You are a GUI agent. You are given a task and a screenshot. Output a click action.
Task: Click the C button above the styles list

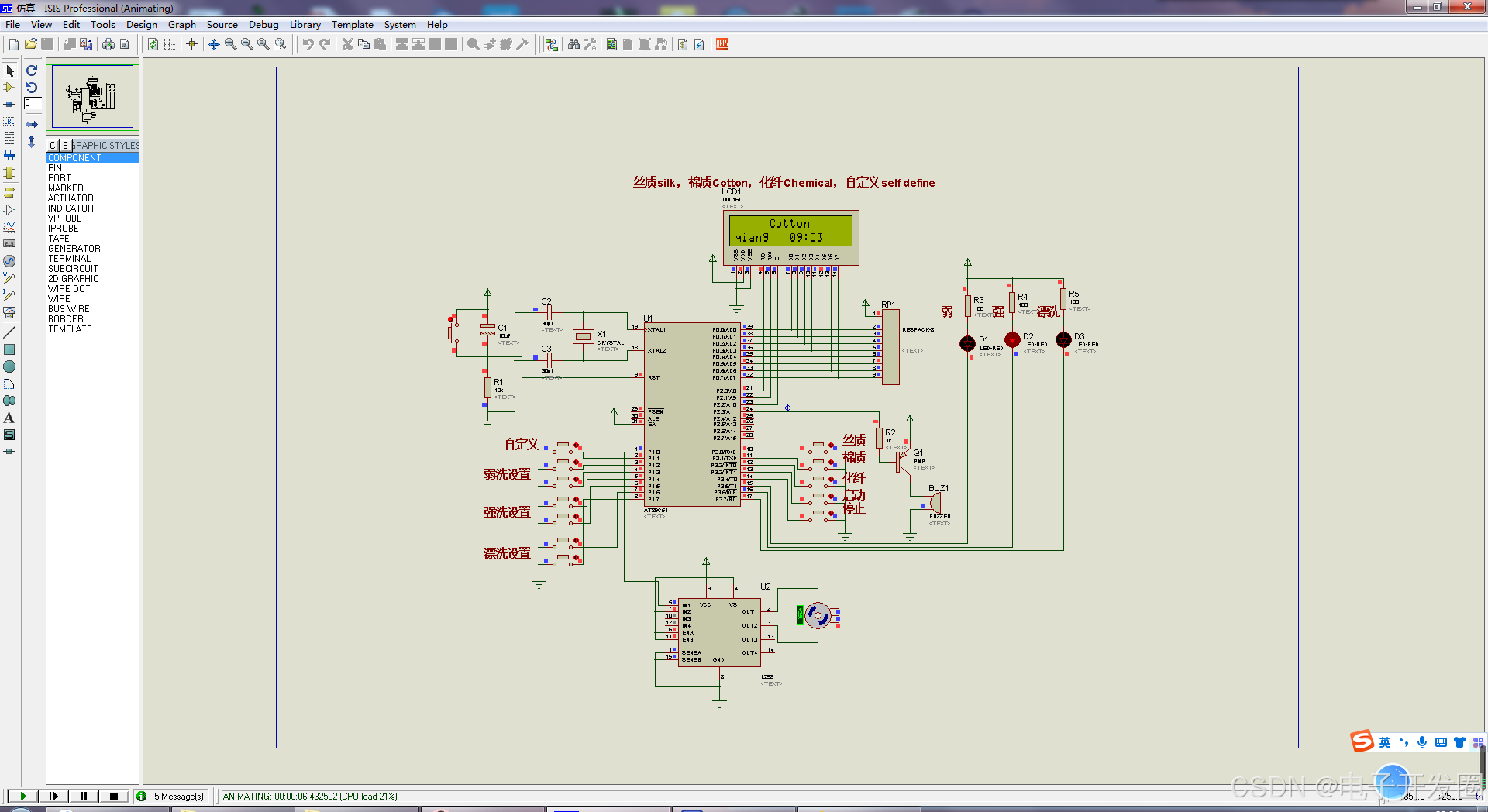53,145
